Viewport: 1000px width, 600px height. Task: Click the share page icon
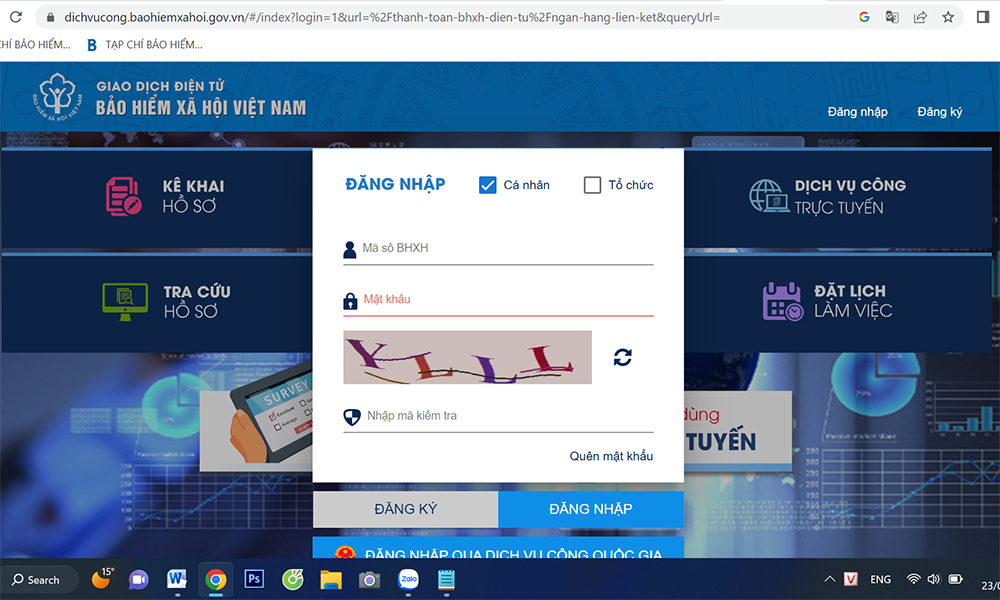tap(920, 17)
